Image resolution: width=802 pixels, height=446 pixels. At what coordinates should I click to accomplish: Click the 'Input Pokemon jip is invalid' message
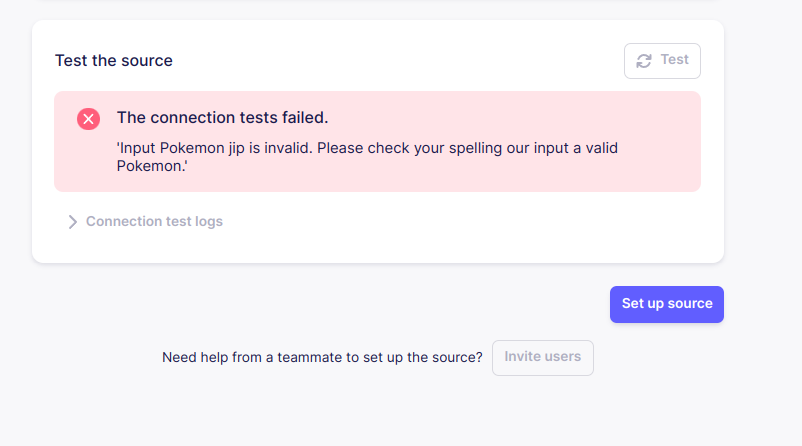tap(214, 148)
